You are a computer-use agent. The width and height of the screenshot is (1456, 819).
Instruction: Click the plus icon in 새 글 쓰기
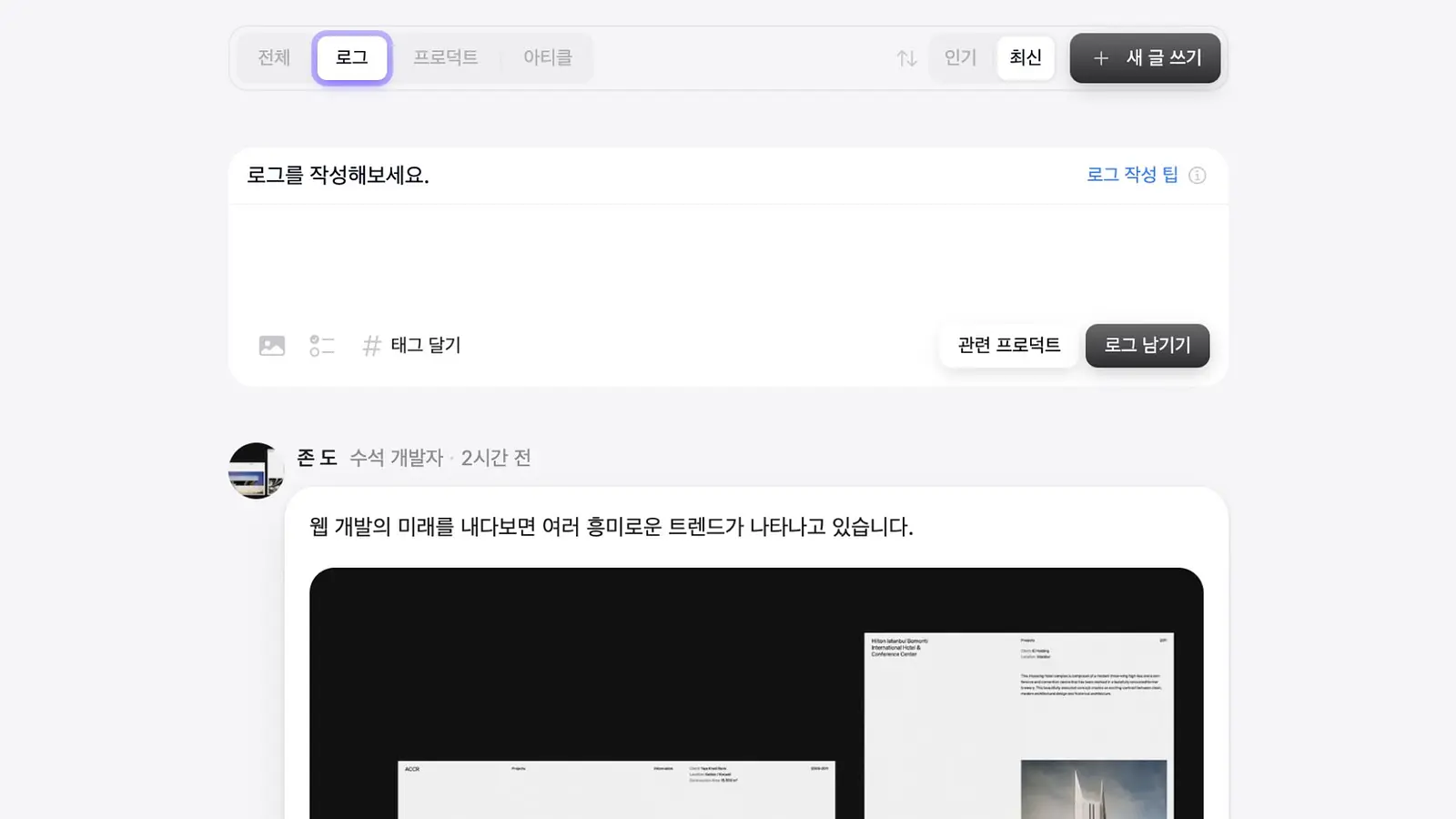[1101, 58]
